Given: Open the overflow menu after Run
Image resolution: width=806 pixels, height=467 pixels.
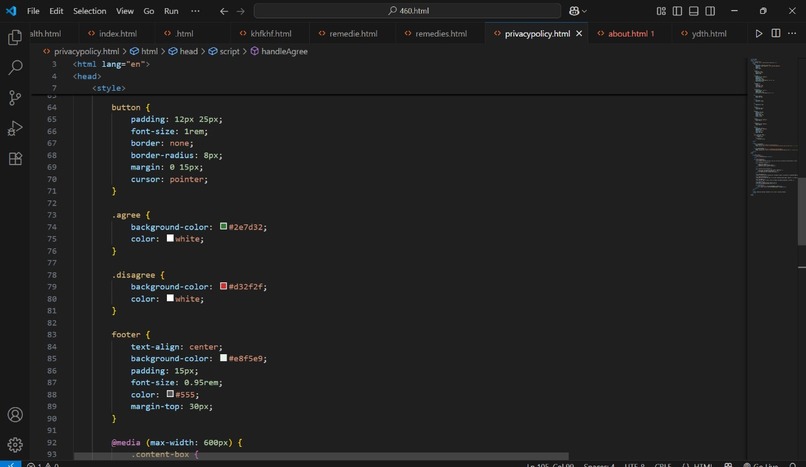Looking at the screenshot, I should click(195, 11).
